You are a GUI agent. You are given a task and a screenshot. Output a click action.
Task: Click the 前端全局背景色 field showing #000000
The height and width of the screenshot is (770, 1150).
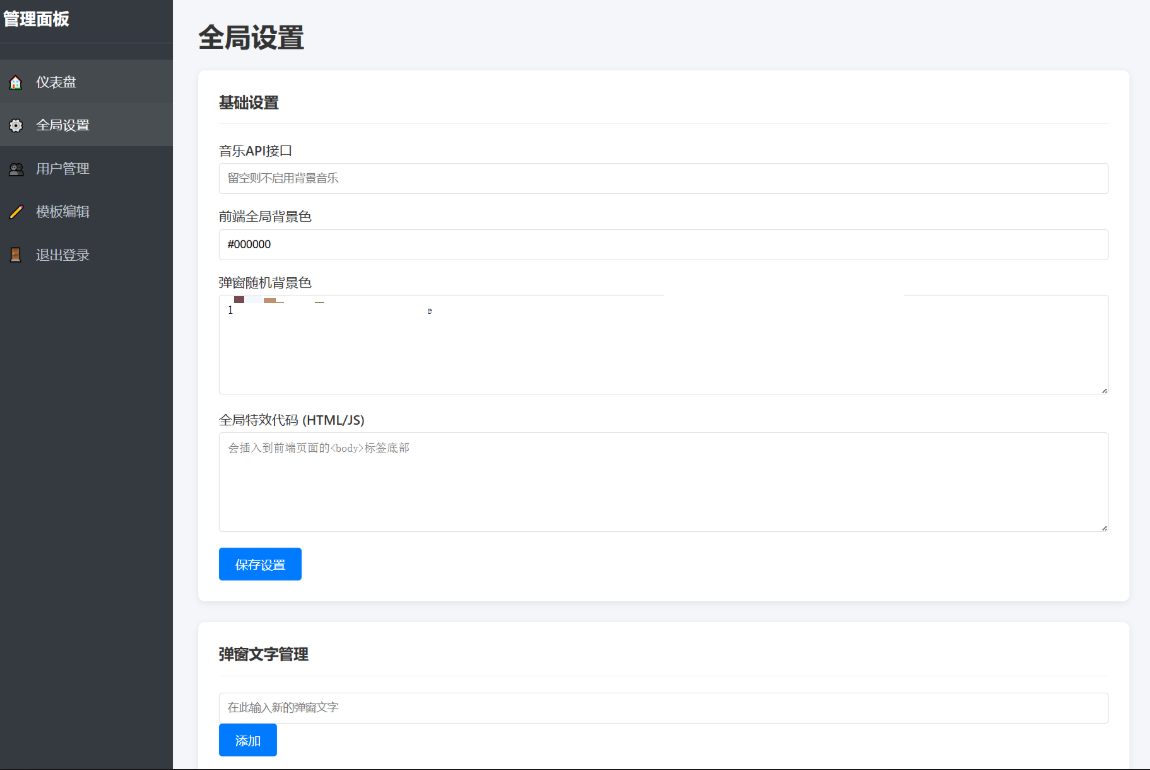(x=663, y=244)
